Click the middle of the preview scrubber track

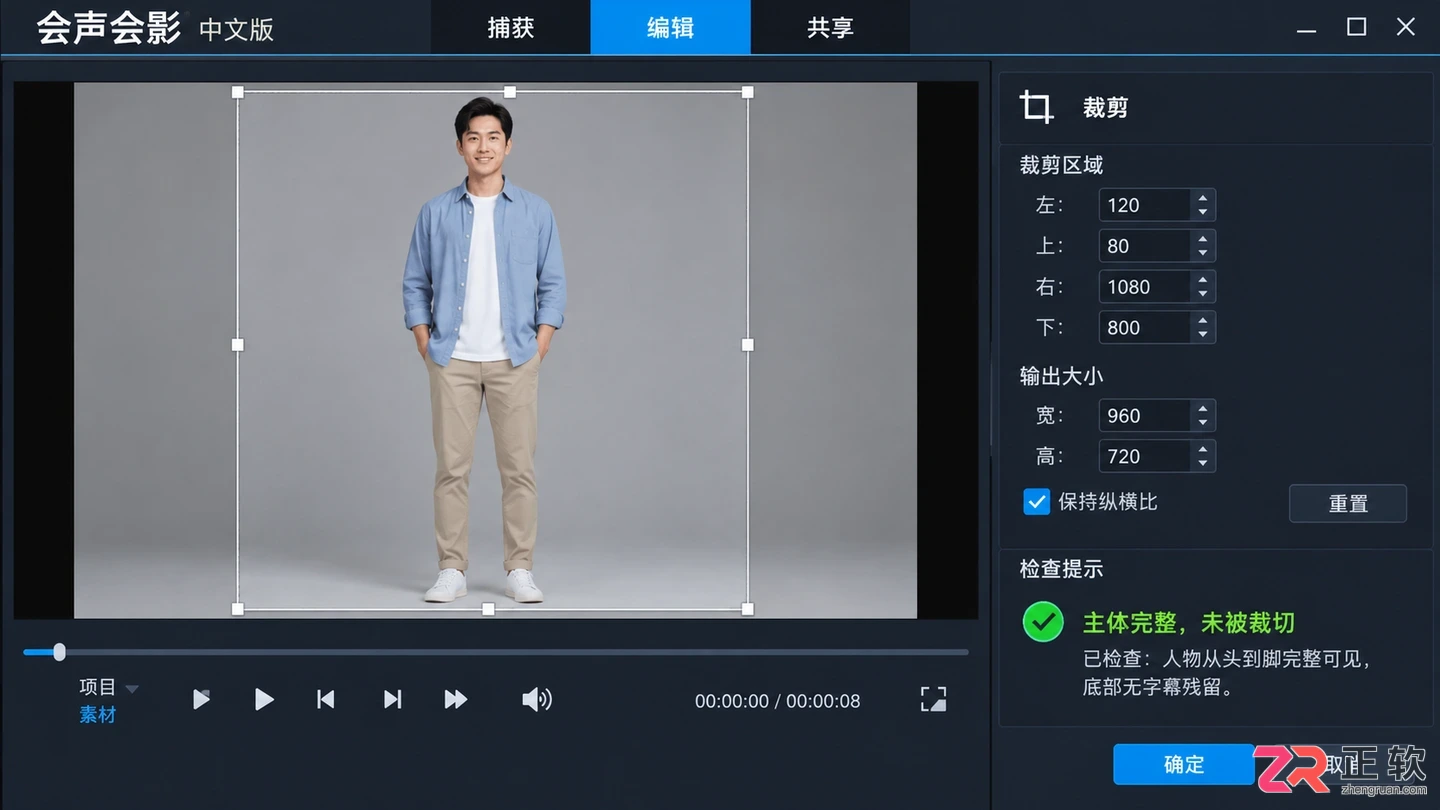click(496, 652)
